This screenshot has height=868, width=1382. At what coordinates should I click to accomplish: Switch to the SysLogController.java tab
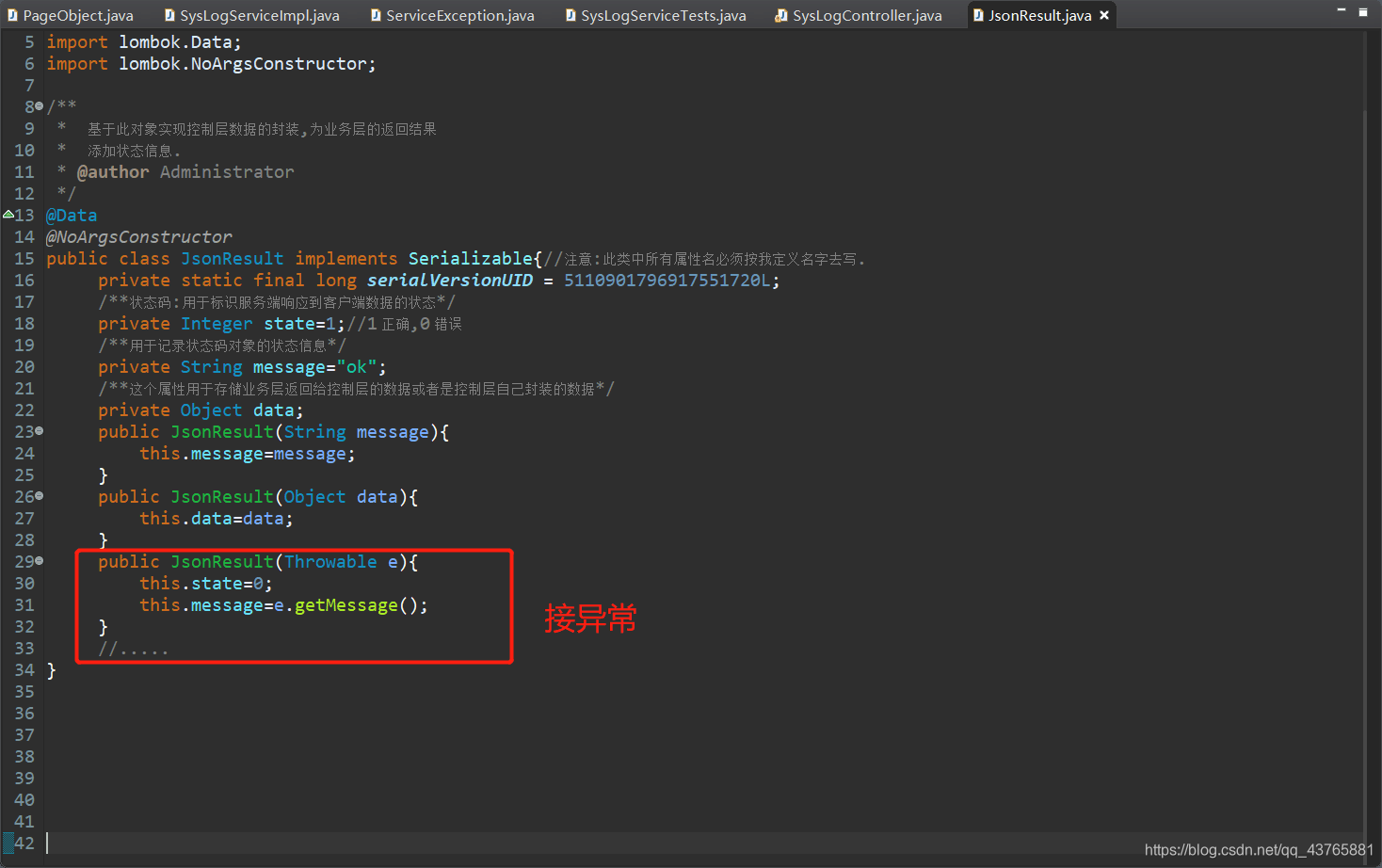pyautogui.click(x=860, y=15)
